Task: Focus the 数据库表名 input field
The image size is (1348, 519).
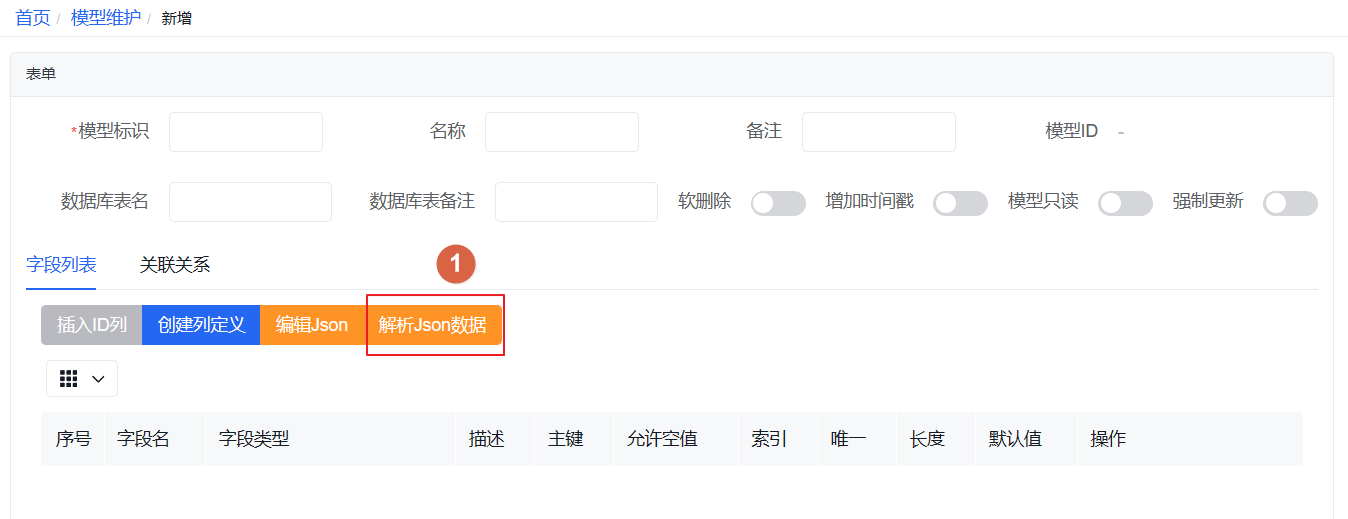Action: click(x=250, y=202)
